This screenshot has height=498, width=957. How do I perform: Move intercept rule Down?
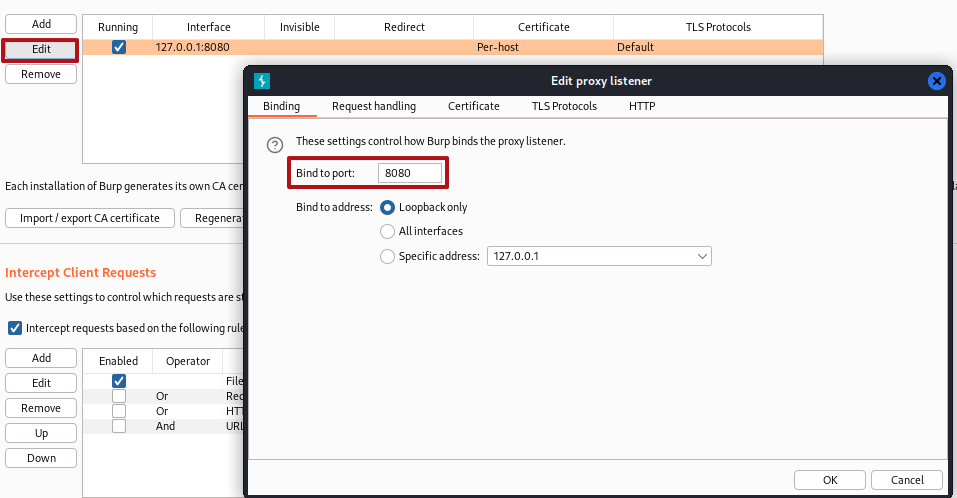coord(41,458)
